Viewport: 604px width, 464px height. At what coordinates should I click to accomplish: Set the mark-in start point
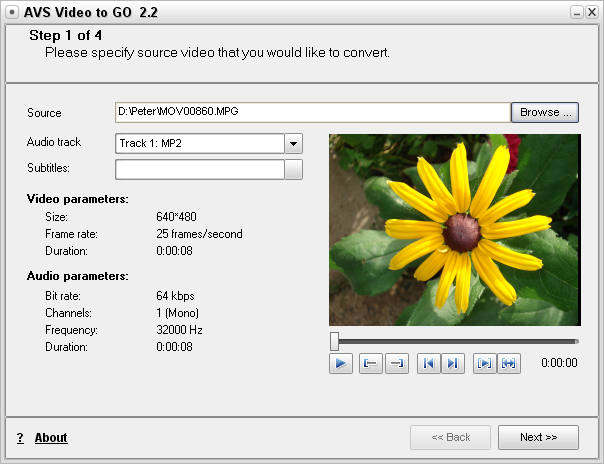click(x=369, y=363)
